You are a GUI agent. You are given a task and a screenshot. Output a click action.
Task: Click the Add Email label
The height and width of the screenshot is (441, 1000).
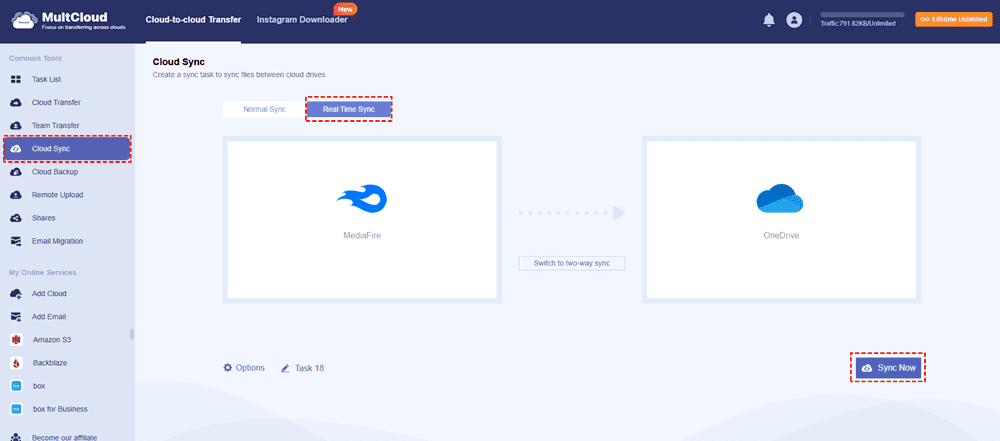click(49, 317)
